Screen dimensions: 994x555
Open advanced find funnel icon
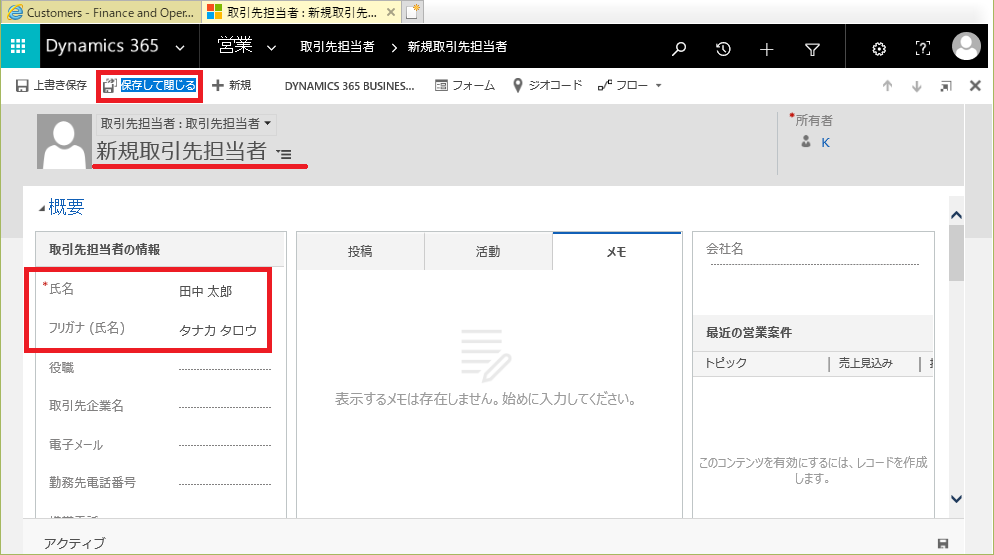(812, 48)
